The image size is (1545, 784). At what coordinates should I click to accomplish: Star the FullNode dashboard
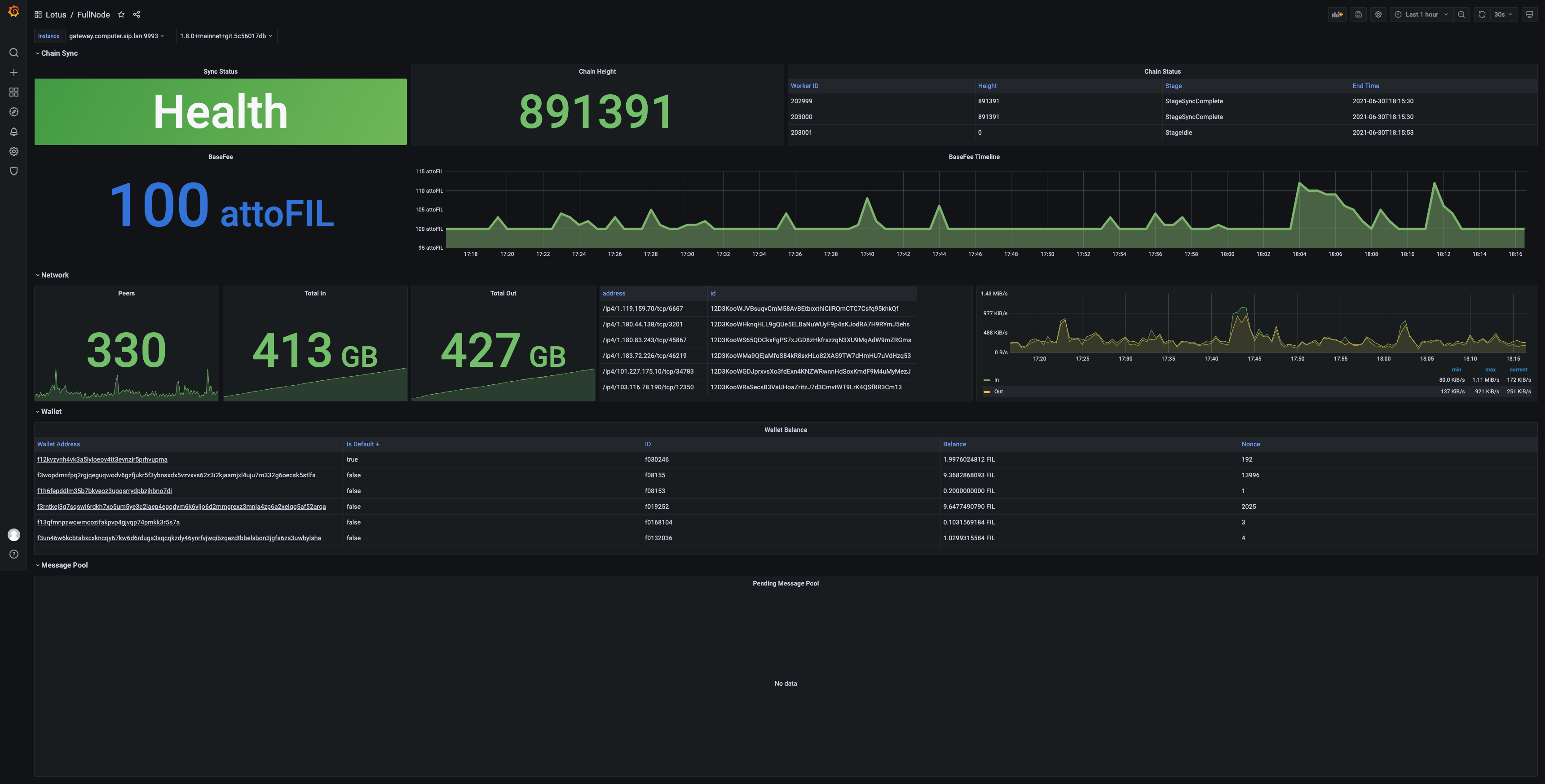point(121,14)
